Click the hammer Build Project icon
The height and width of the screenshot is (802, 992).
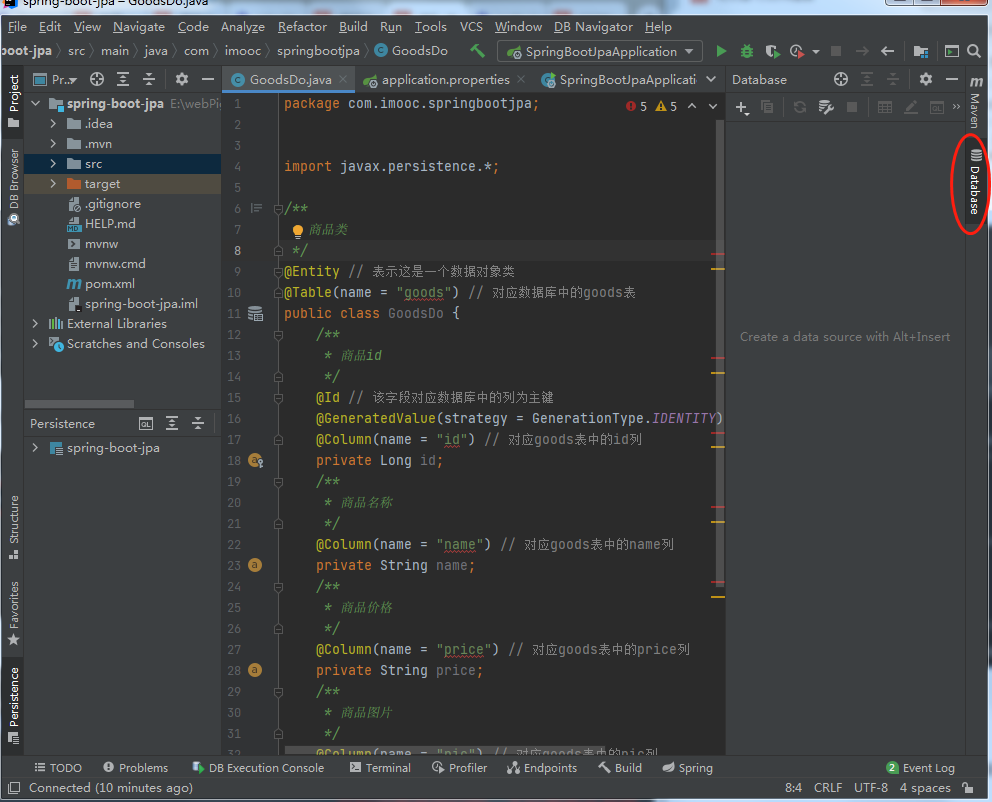pos(478,51)
